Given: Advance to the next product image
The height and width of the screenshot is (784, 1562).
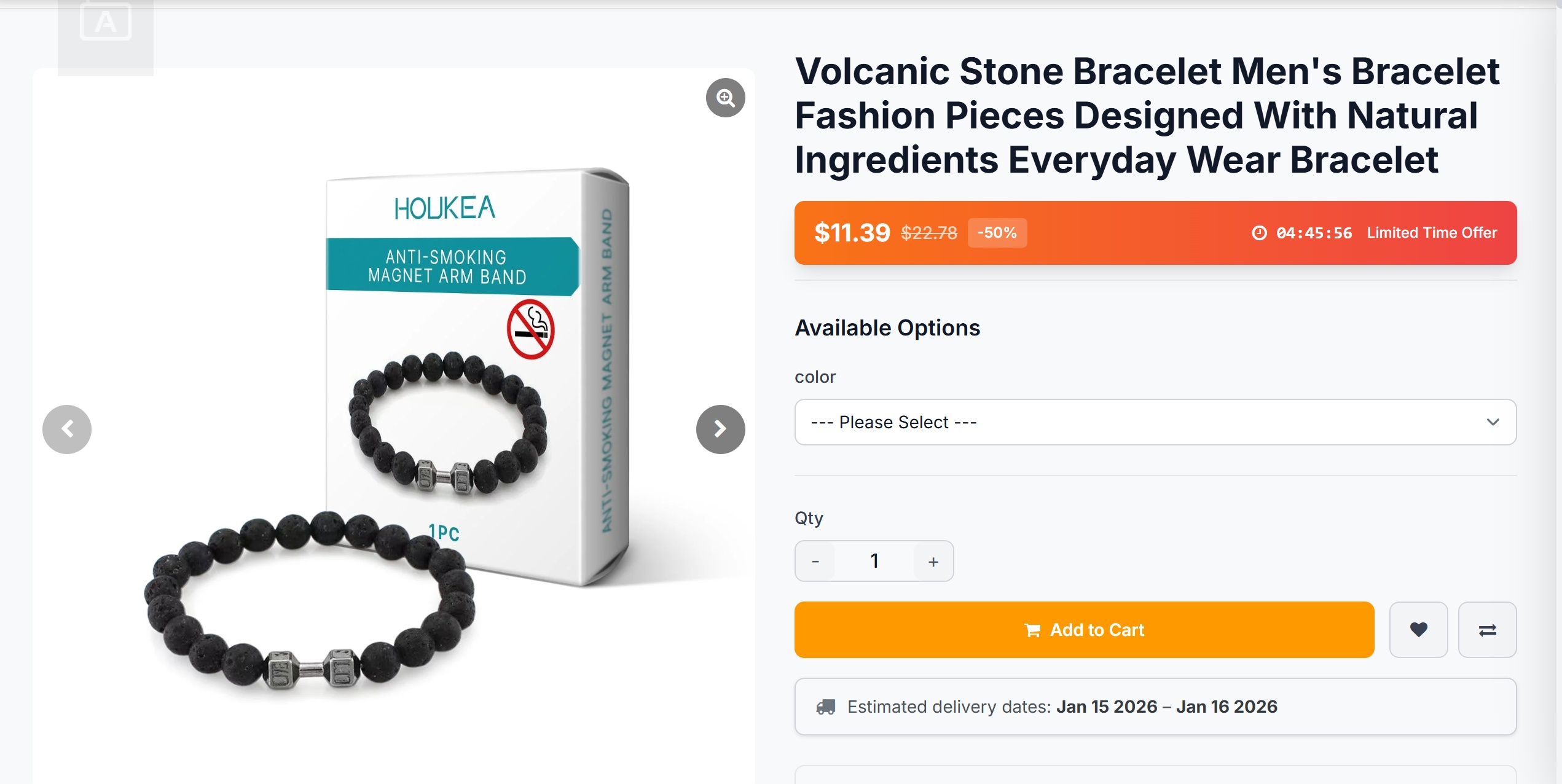Looking at the screenshot, I should [720, 429].
